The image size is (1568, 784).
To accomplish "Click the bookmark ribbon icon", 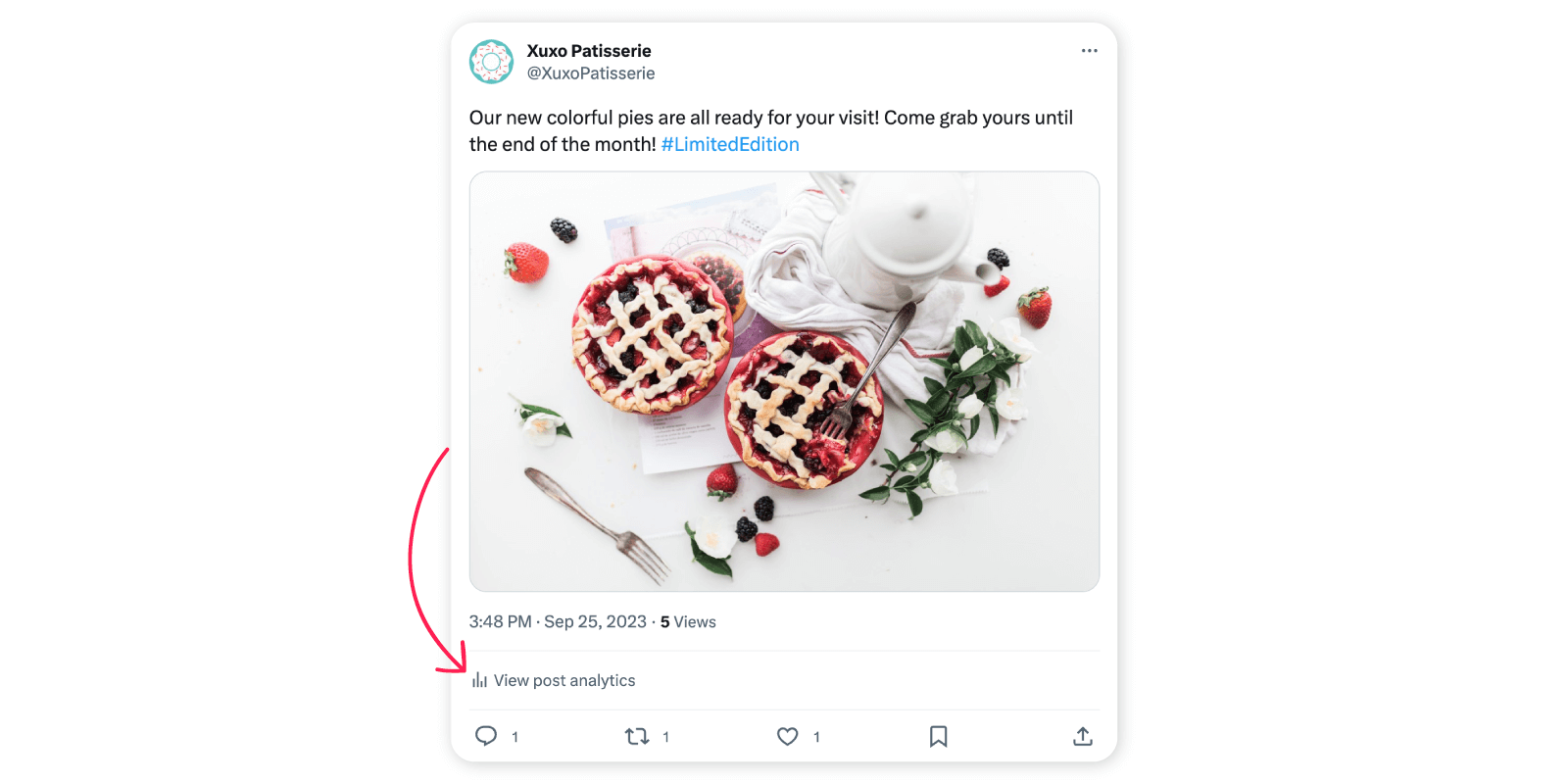I will pyautogui.click(x=938, y=736).
